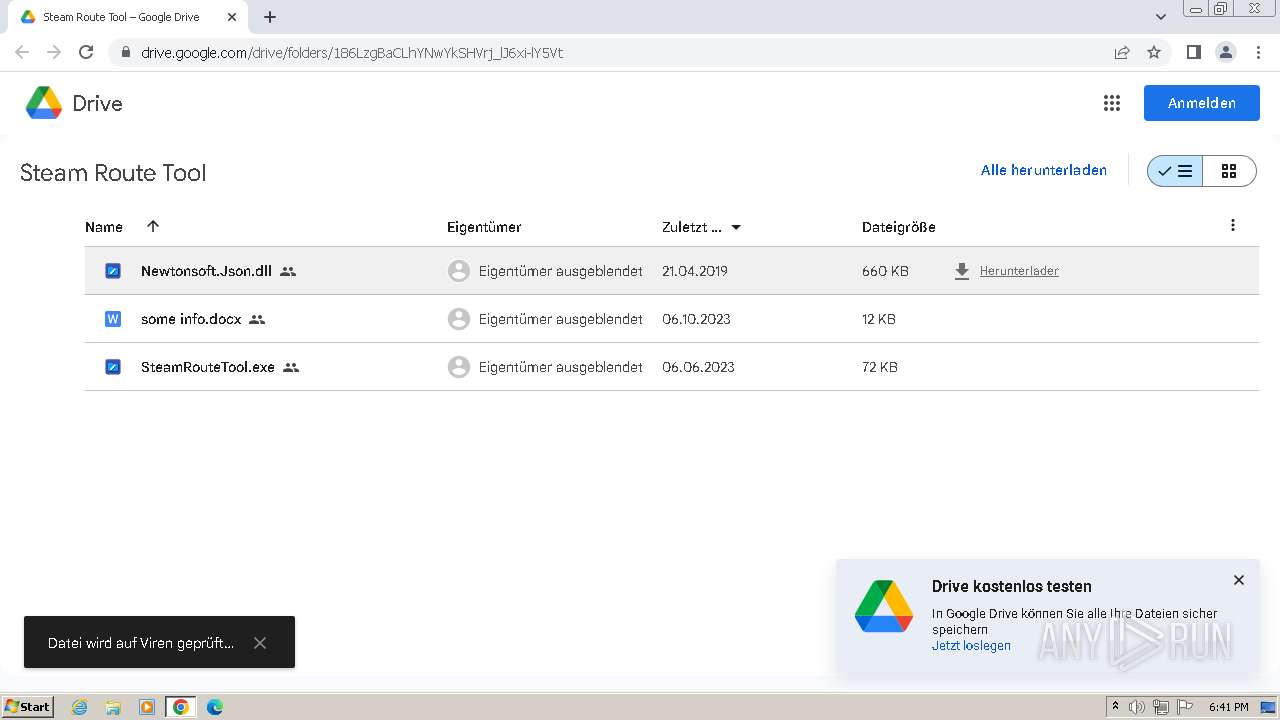Screen dimensions: 1280x720
Task: Click the Chrome taskbar button
Action: click(181, 707)
